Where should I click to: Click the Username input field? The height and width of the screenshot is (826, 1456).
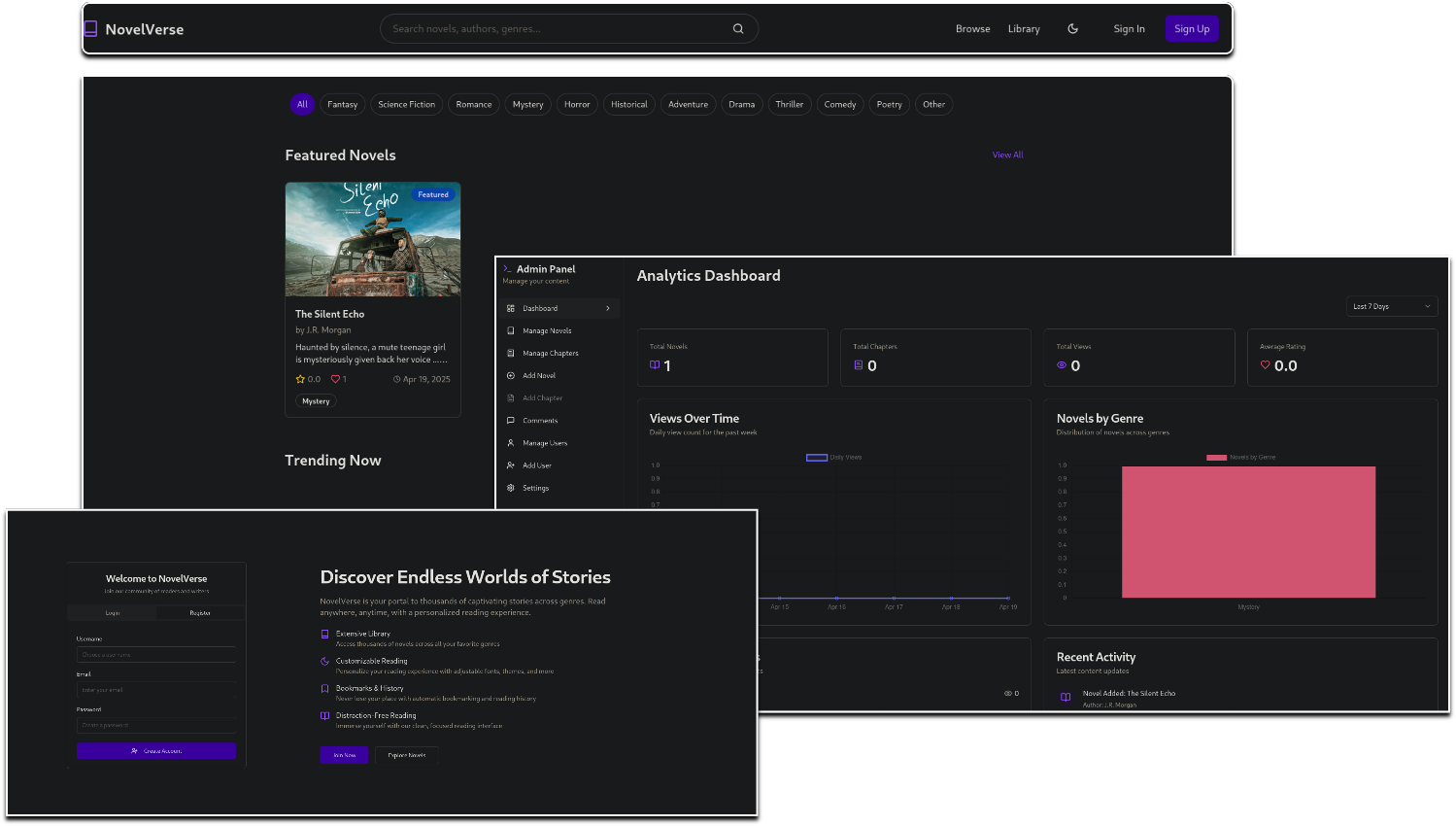click(x=156, y=655)
